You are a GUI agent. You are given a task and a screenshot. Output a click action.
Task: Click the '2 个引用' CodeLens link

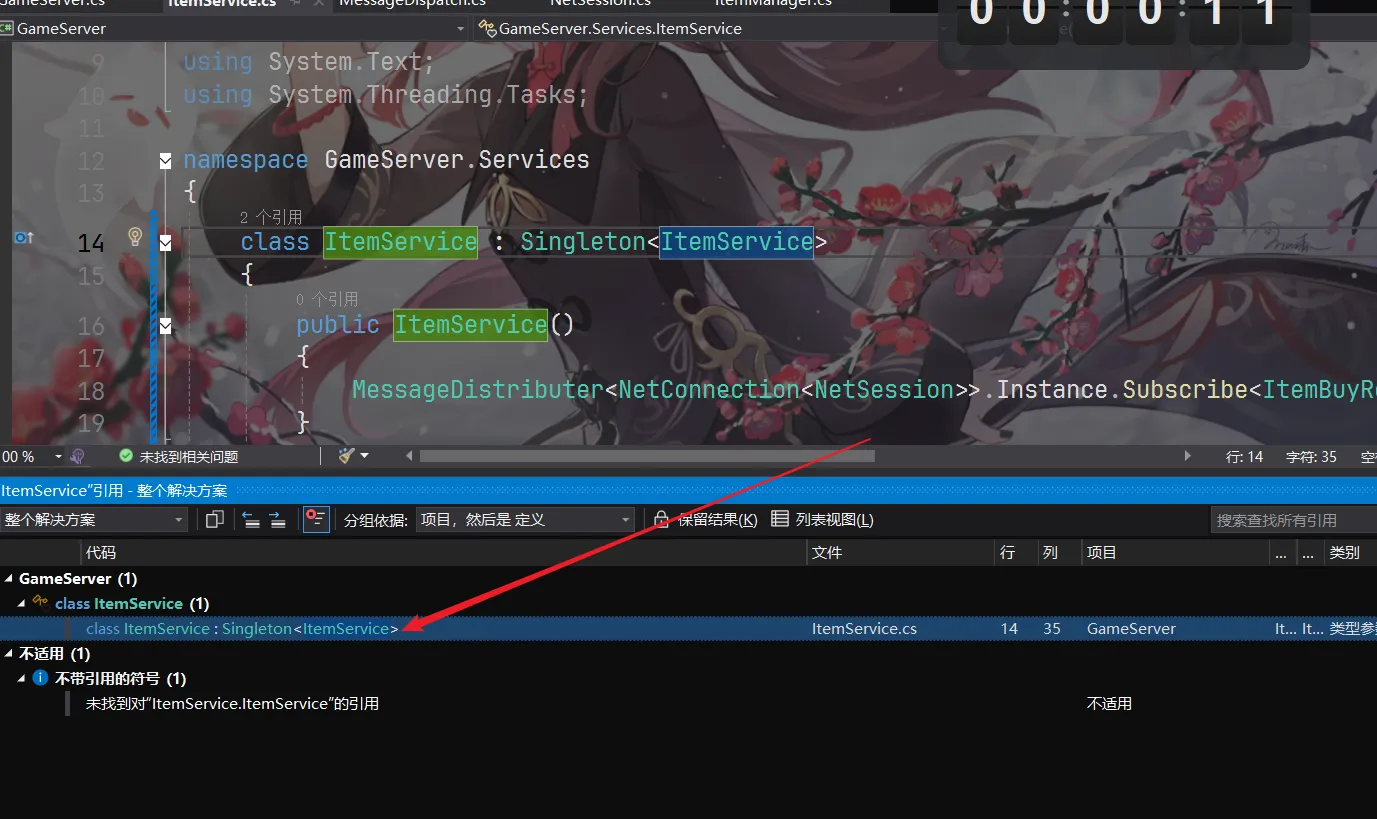click(270, 217)
